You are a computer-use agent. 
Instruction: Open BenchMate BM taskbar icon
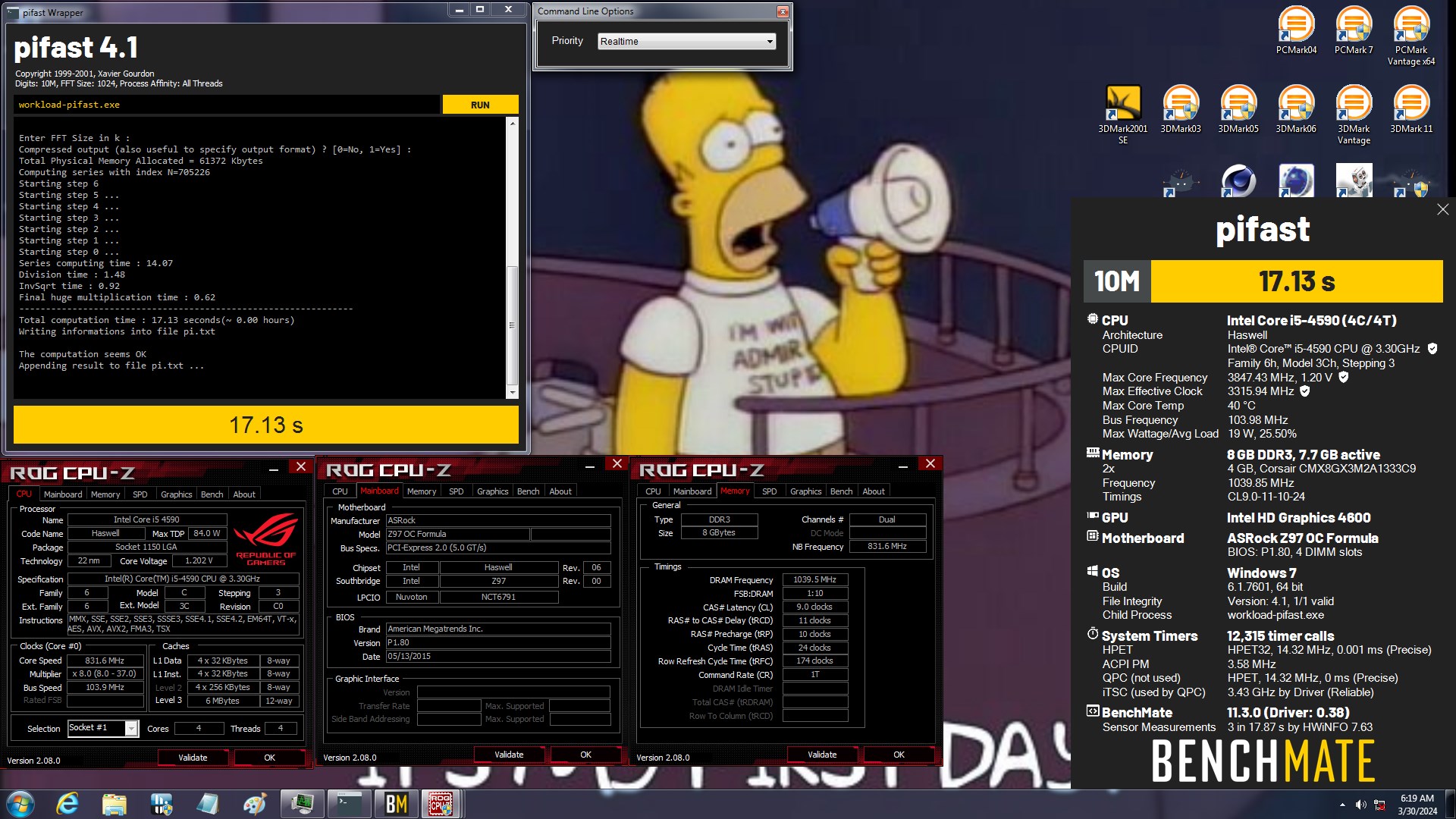(x=397, y=804)
